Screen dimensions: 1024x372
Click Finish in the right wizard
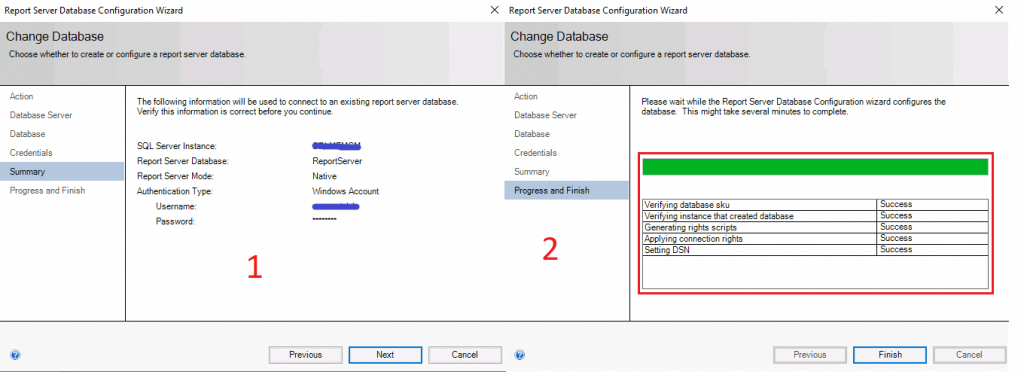[889, 355]
